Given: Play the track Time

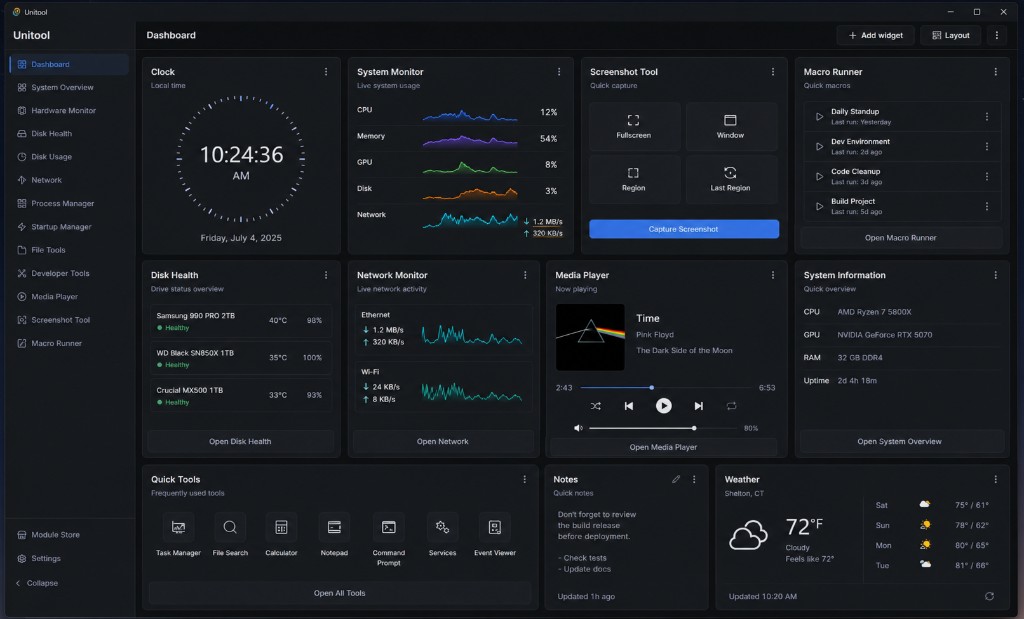Looking at the screenshot, I should pyautogui.click(x=664, y=406).
